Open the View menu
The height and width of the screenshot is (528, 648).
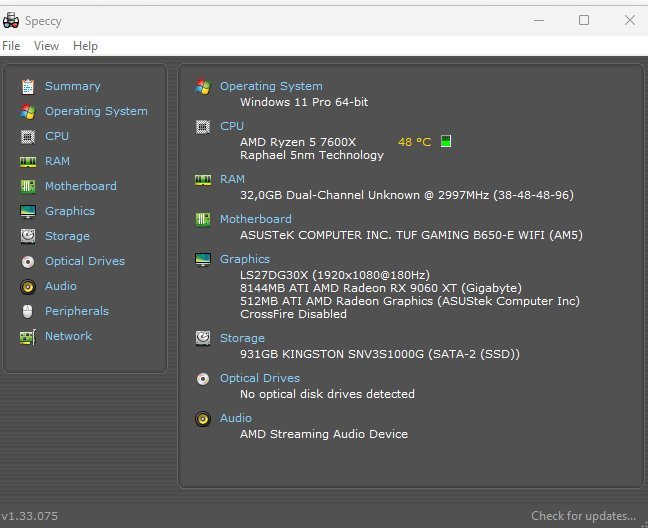[x=46, y=46]
